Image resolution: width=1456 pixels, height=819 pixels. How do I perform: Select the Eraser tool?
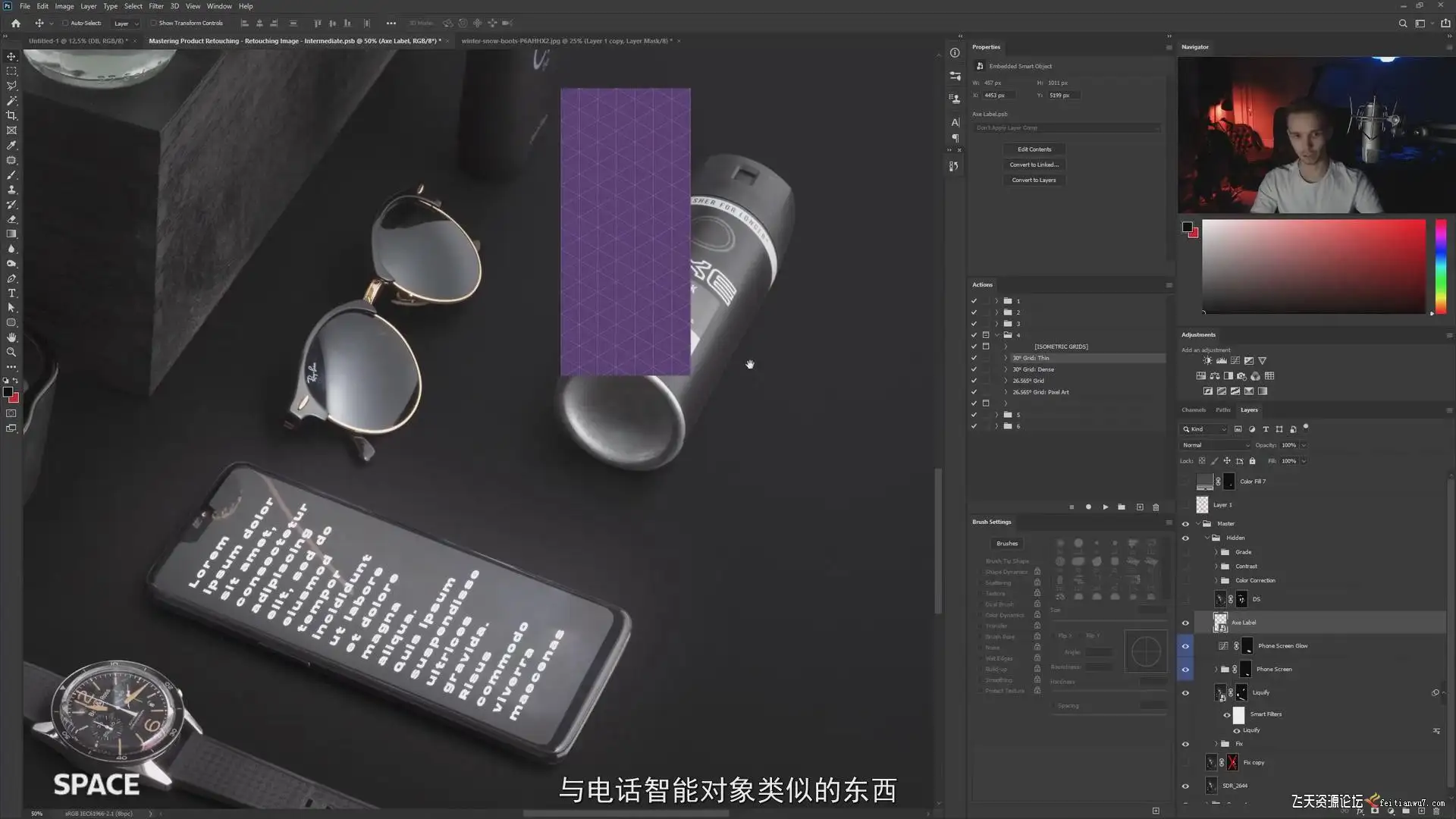pos(11,219)
